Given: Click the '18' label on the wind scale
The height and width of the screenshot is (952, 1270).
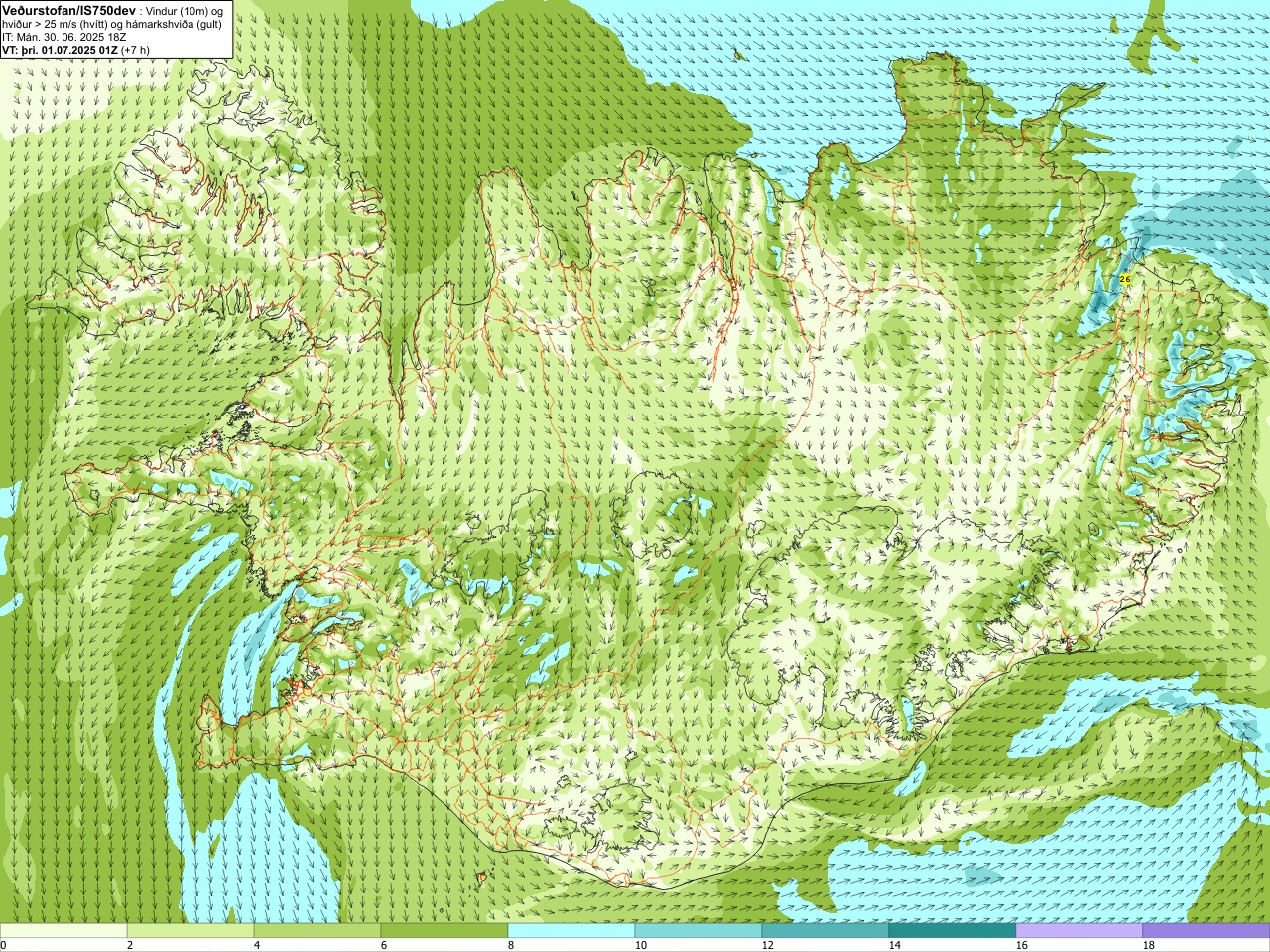Looking at the screenshot, I should pyautogui.click(x=1148, y=945).
